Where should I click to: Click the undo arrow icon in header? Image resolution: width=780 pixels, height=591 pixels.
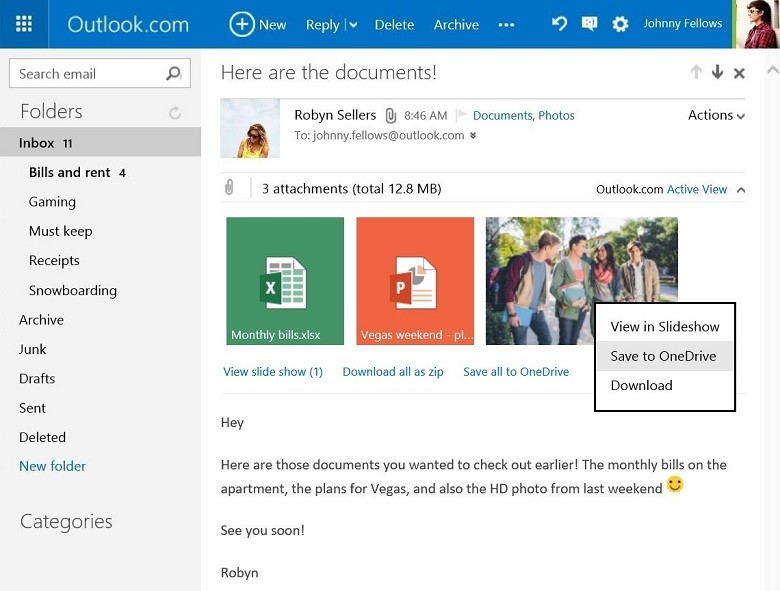[560, 24]
